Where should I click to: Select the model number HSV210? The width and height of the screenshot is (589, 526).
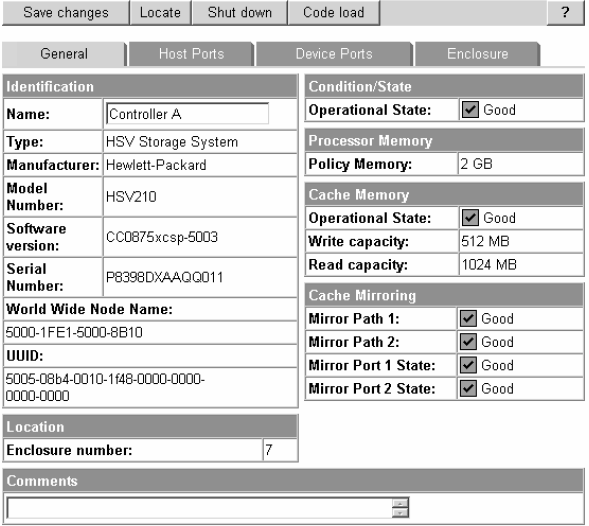pos(131,196)
